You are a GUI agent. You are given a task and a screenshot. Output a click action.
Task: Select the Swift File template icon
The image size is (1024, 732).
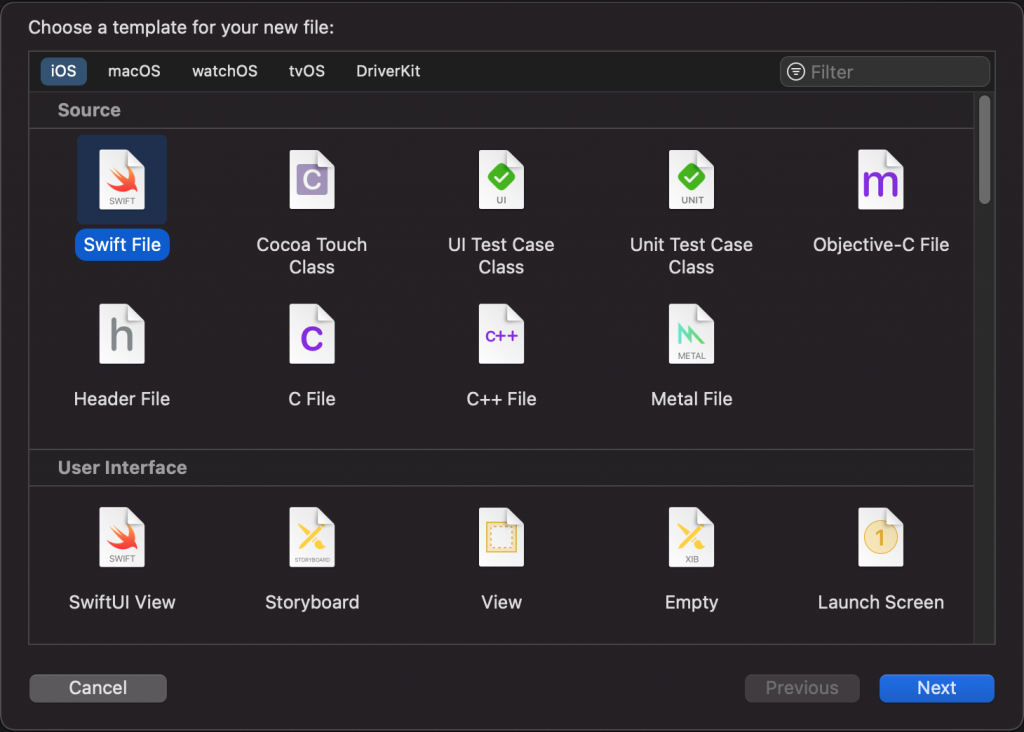122,180
